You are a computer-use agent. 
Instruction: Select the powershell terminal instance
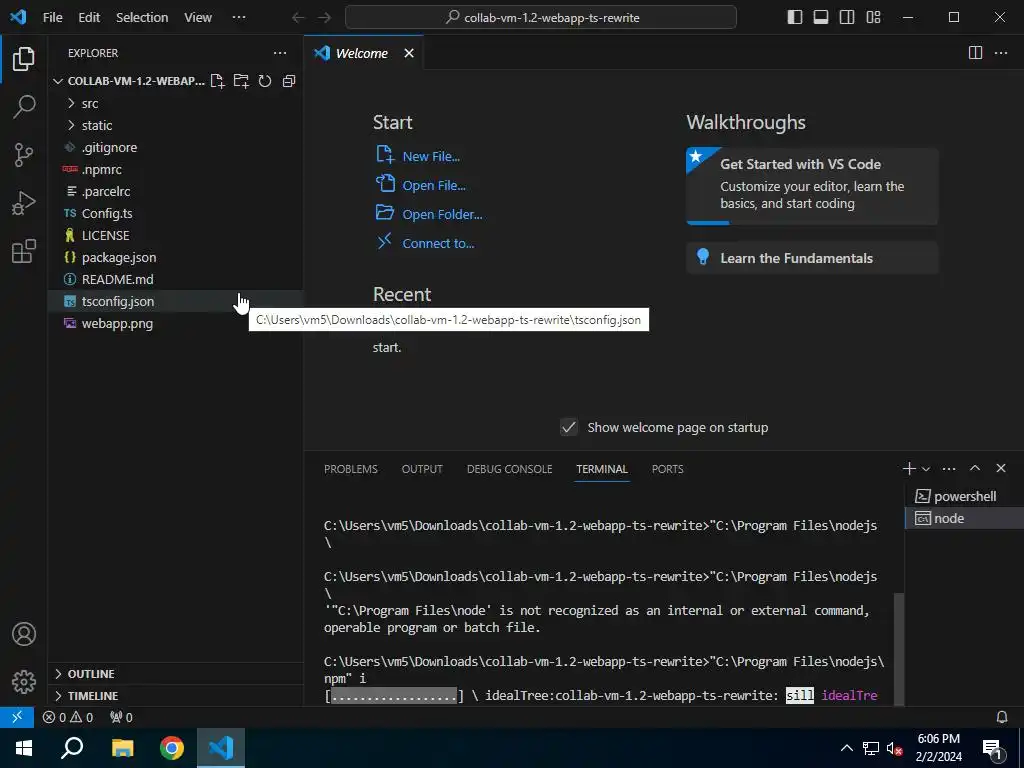pos(964,496)
